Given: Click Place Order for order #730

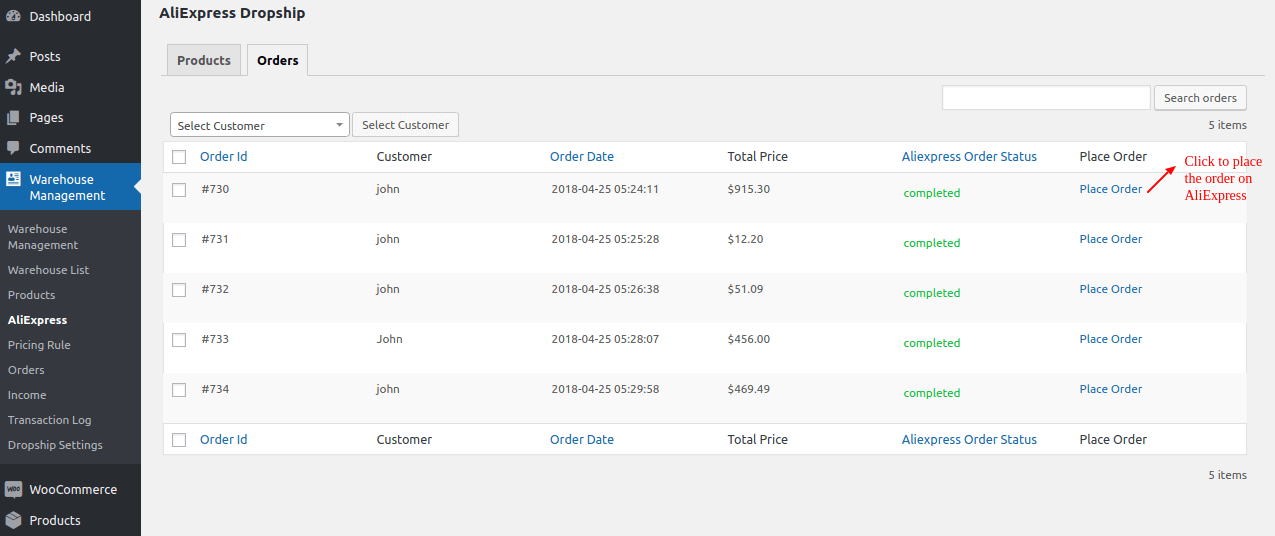Looking at the screenshot, I should pos(1111,189).
